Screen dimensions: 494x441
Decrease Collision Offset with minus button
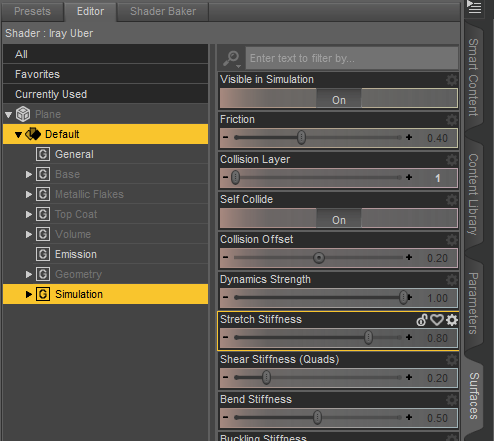[226, 257]
